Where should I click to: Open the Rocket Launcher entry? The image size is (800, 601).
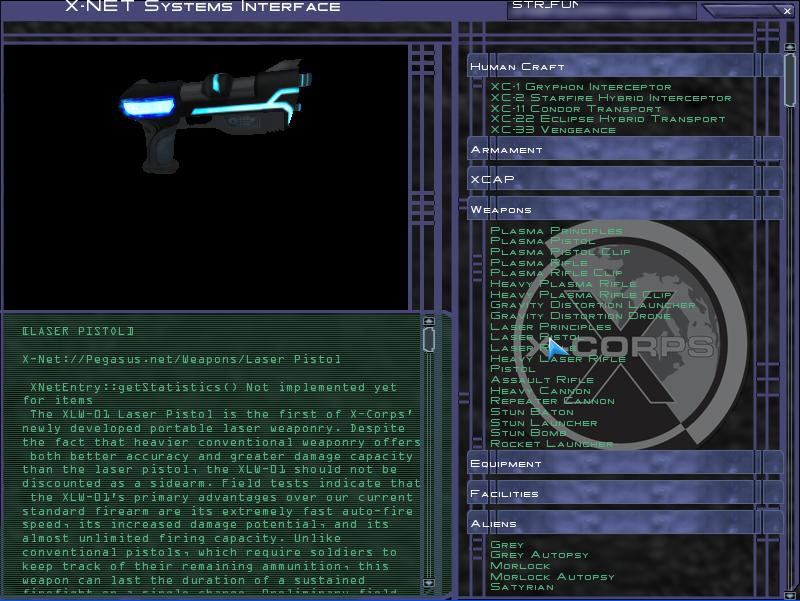click(x=552, y=444)
